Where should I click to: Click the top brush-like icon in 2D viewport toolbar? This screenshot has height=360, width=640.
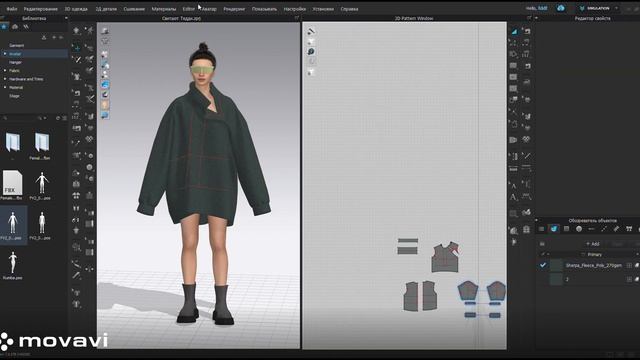tap(311, 31)
